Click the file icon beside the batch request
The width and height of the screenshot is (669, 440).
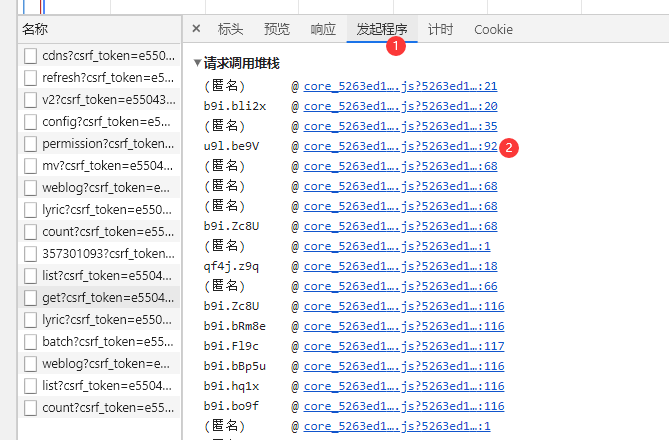(x=31, y=342)
